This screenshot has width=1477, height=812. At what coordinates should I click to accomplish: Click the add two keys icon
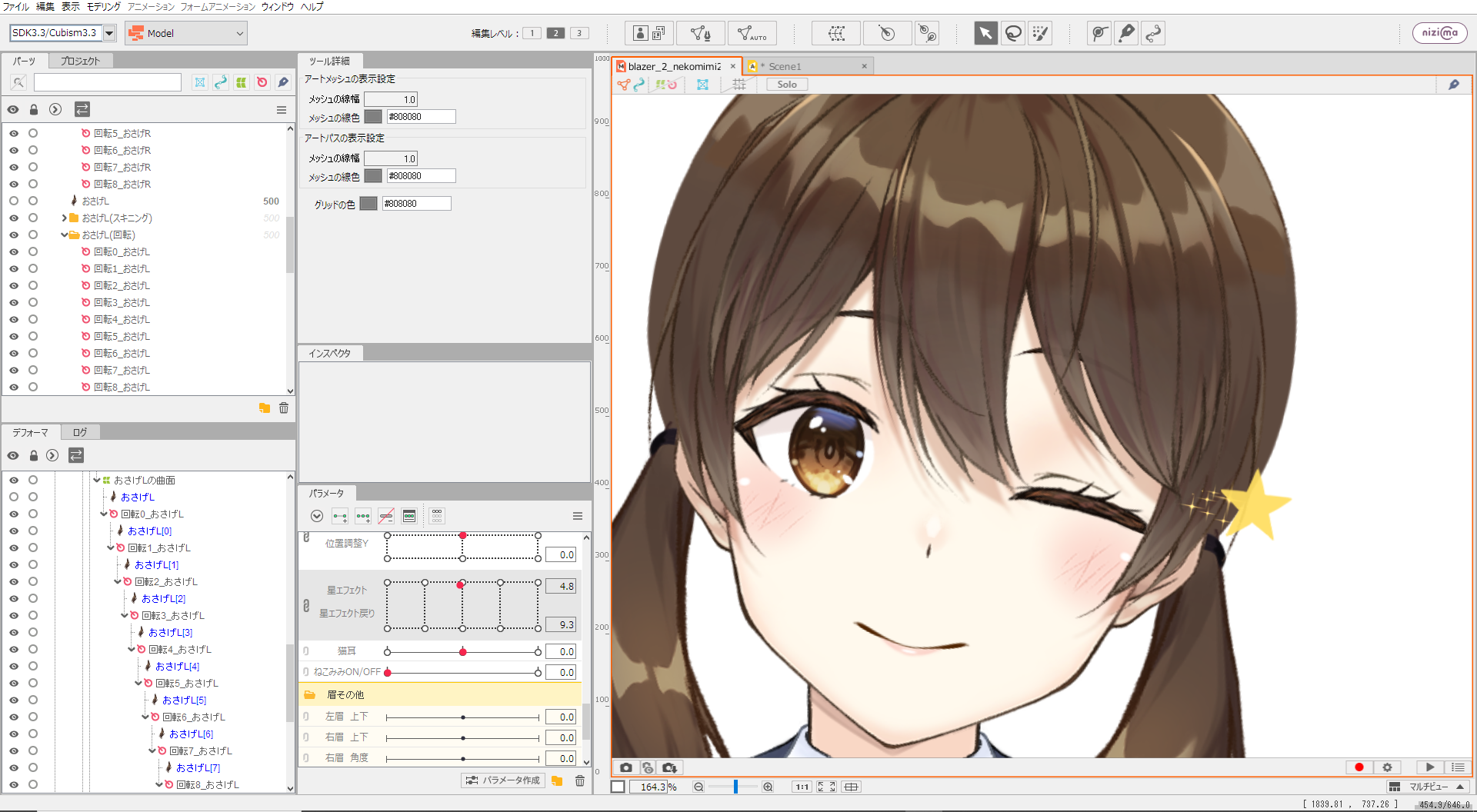[x=340, y=516]
